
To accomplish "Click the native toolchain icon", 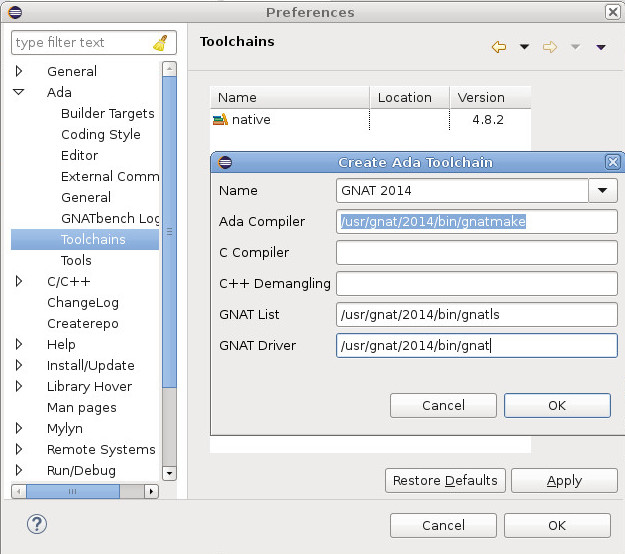I will [x=220, y=120].
